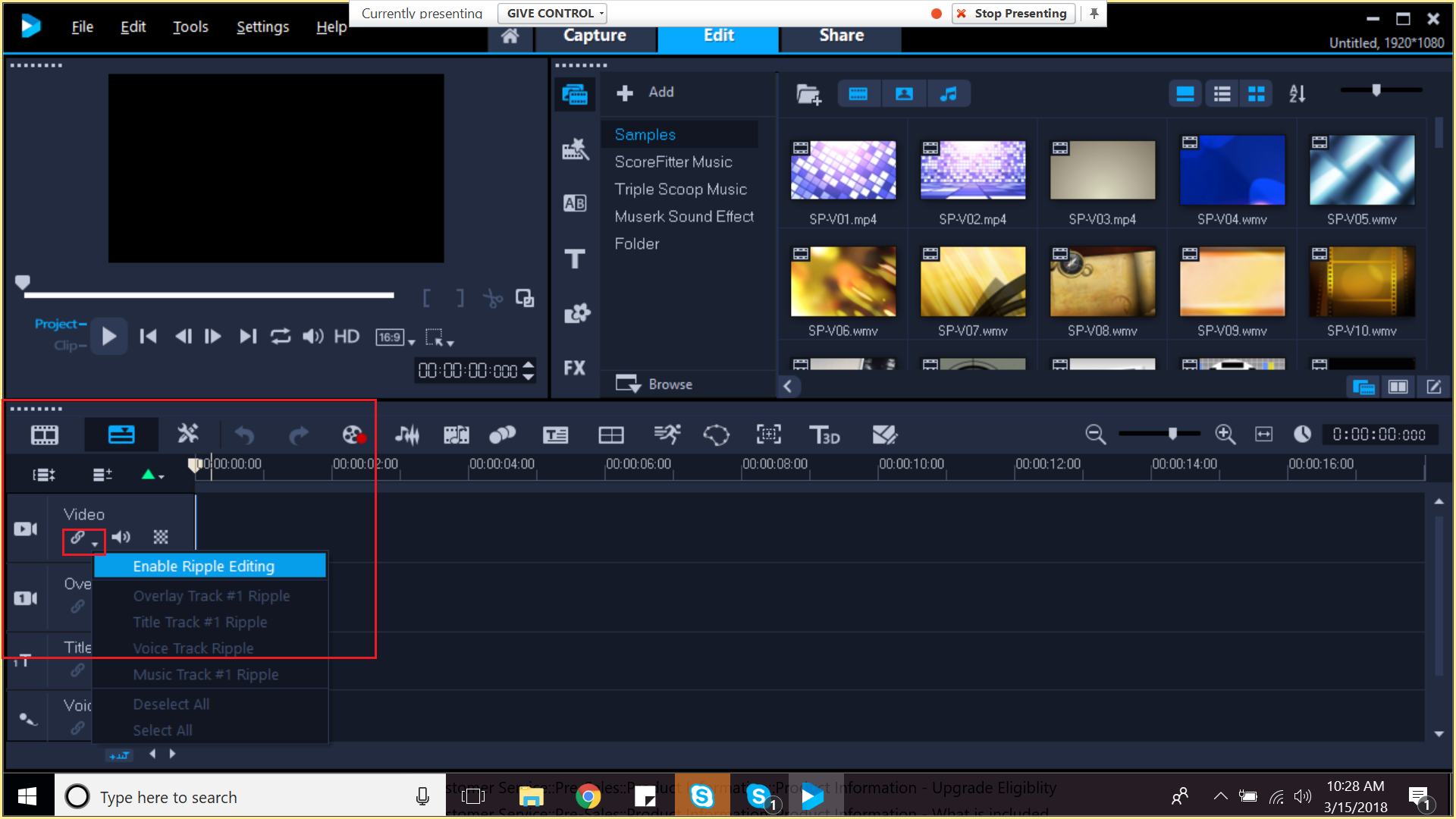1456x819 pixels.
Task: Enable Ripple Editing in context menu
Action: click(x=204, y=566)
